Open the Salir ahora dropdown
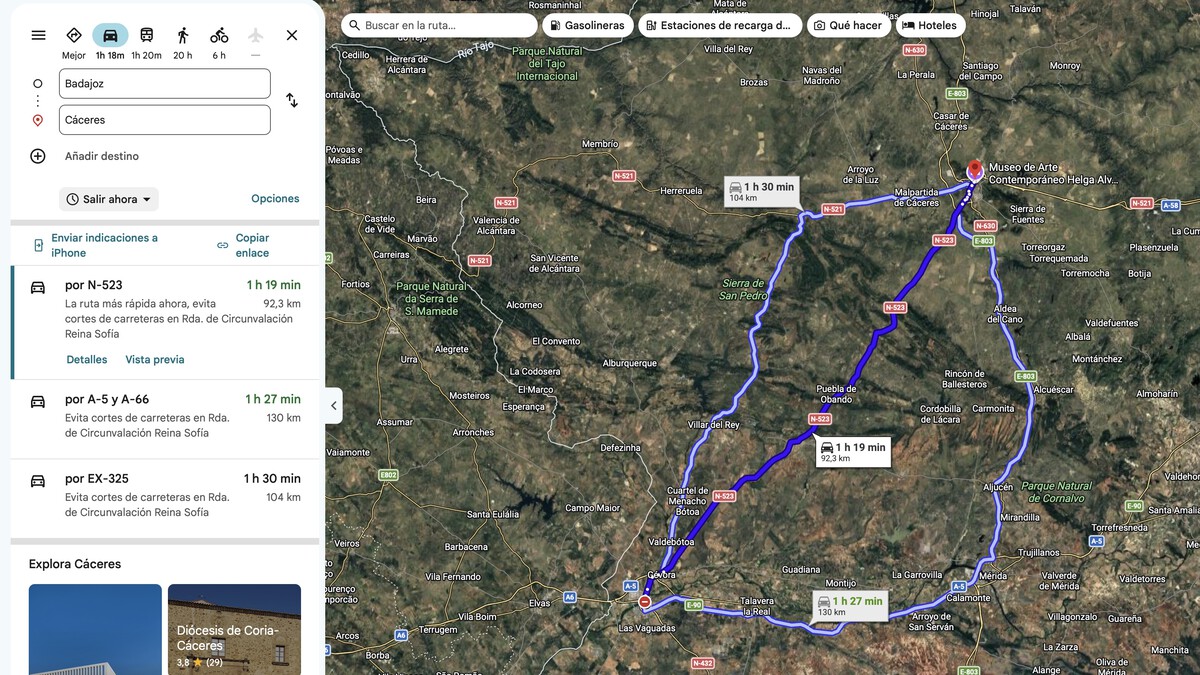Viewport: 1200px width, 675px height. click(x=109, y=199)
